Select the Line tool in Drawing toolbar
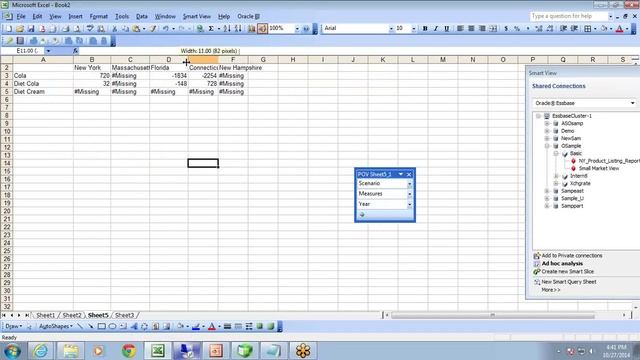The image size is (640, 360). 80,326
